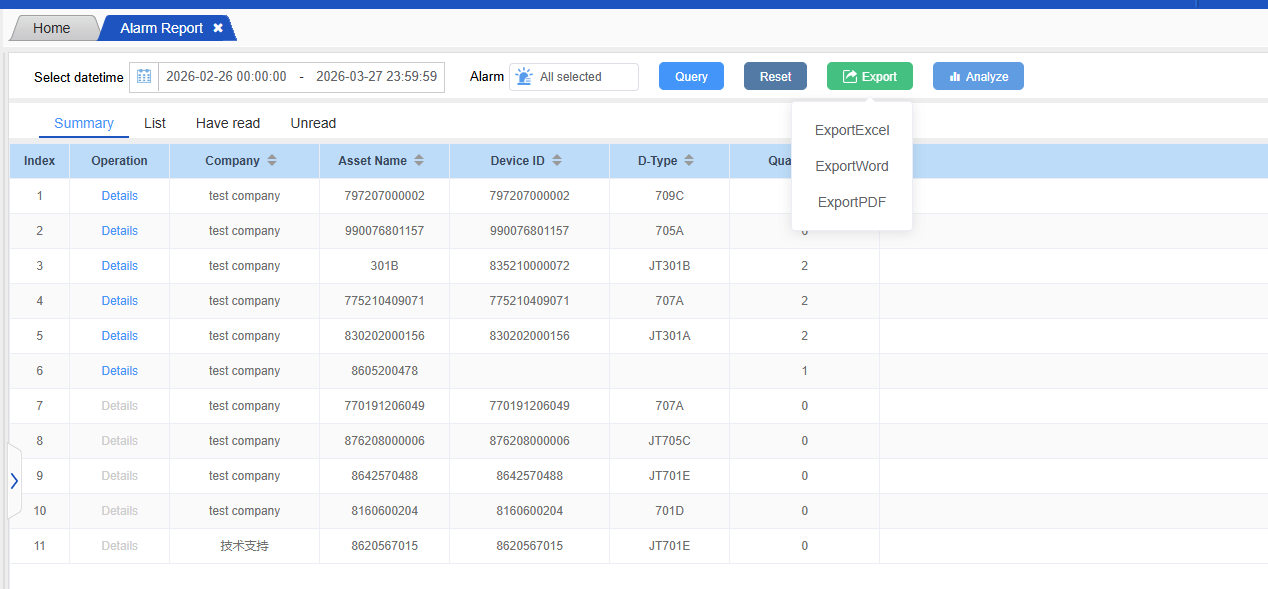Select ExportPDF option

tap(852, 202)
